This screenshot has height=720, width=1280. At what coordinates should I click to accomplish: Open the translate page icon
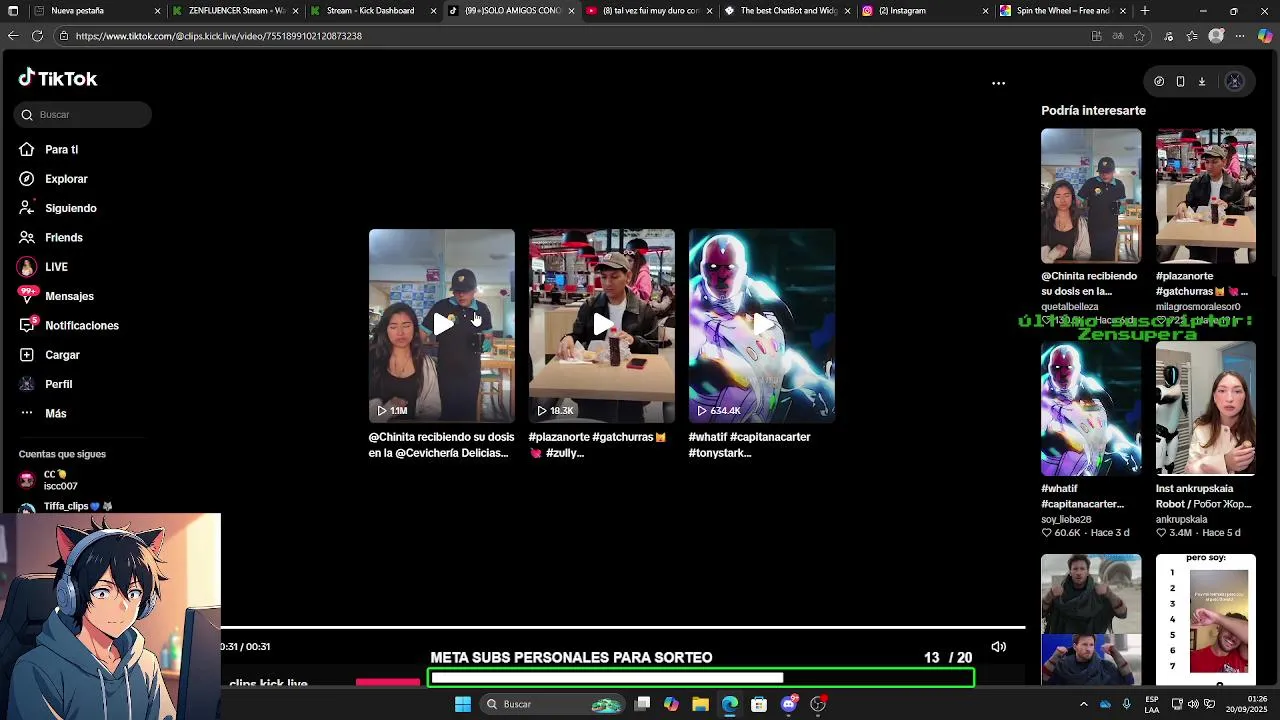tap(1118, 36)
